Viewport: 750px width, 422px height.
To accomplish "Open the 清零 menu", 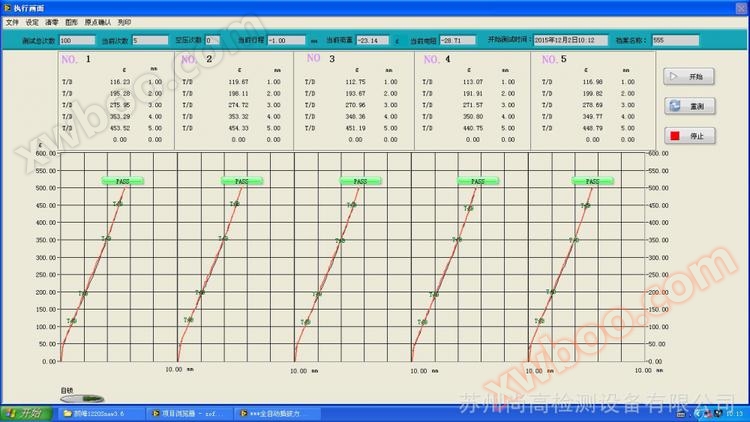I will pyautogui.click(x=51, y=21).
